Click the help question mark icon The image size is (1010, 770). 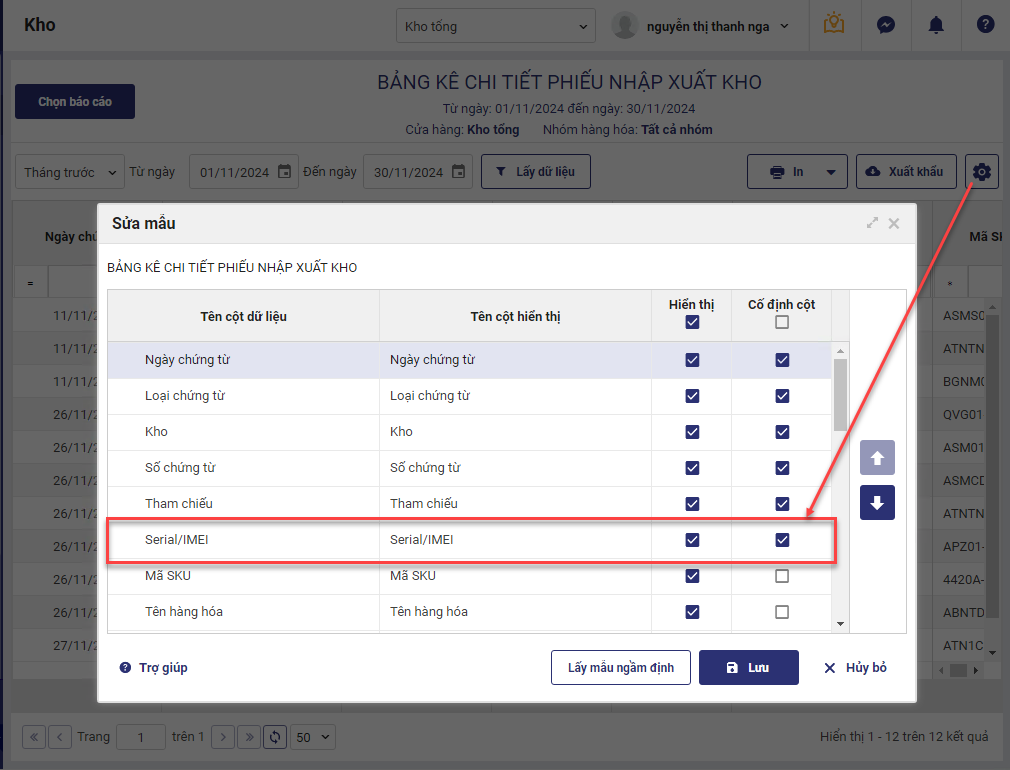[985, 26]
